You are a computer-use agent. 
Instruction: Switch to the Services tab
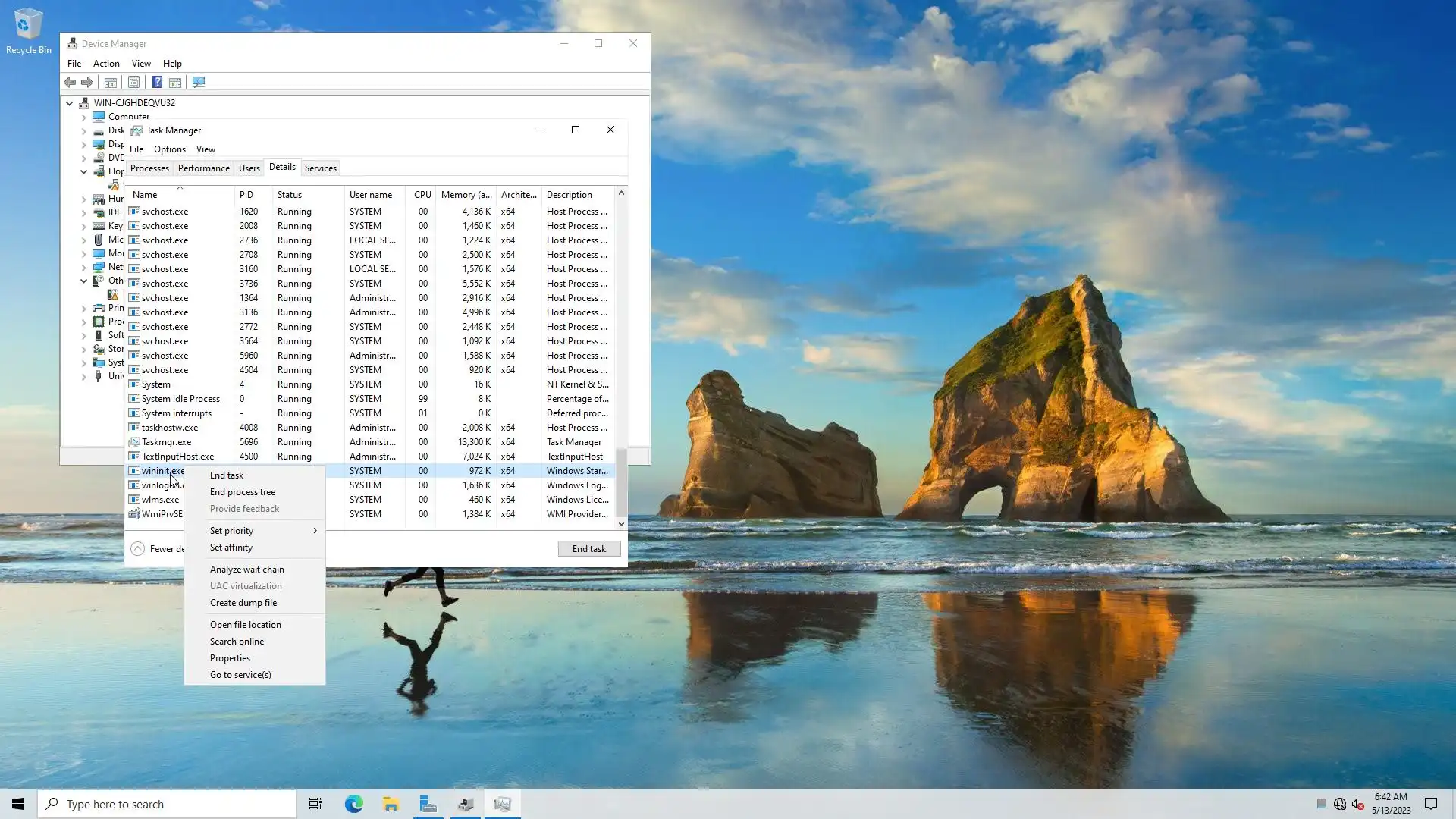pos(320,168)
